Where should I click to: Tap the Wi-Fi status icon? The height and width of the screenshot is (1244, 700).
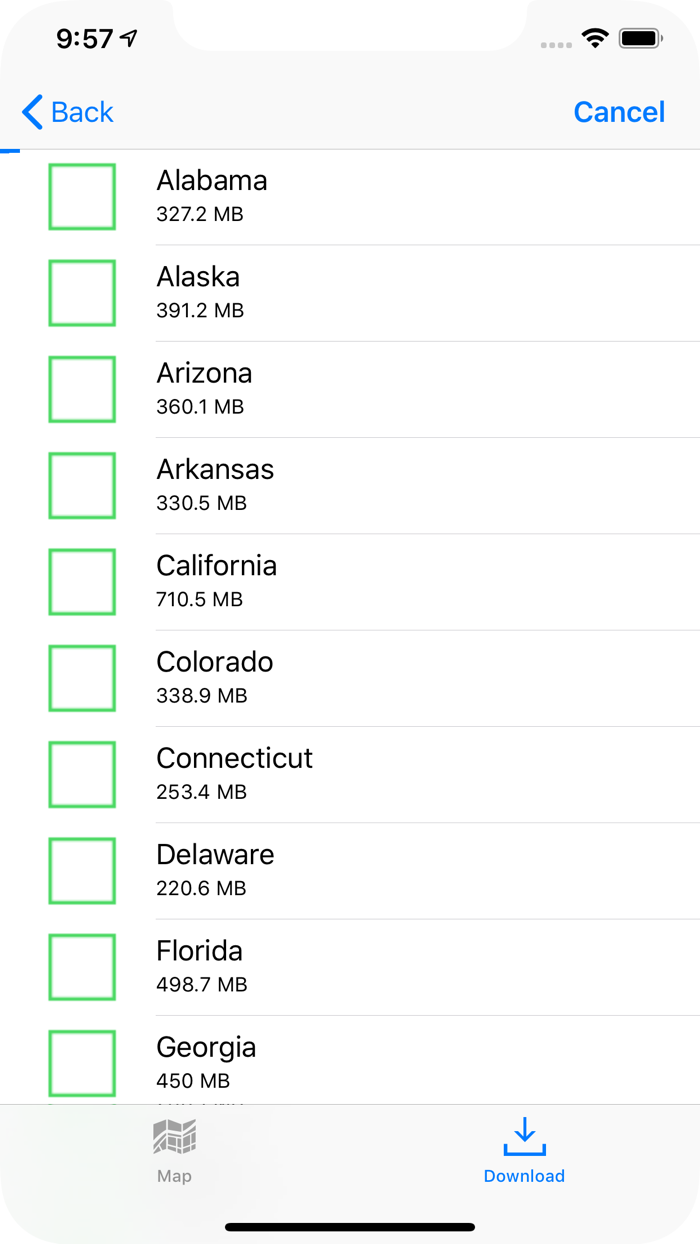pyautogui.click(x=595, y=39)
